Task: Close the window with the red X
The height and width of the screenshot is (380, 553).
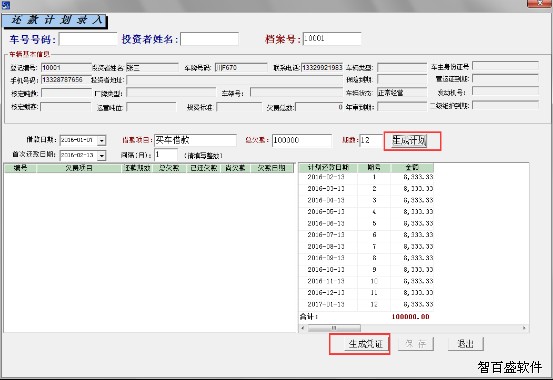Action: click(x=540, y=3)
